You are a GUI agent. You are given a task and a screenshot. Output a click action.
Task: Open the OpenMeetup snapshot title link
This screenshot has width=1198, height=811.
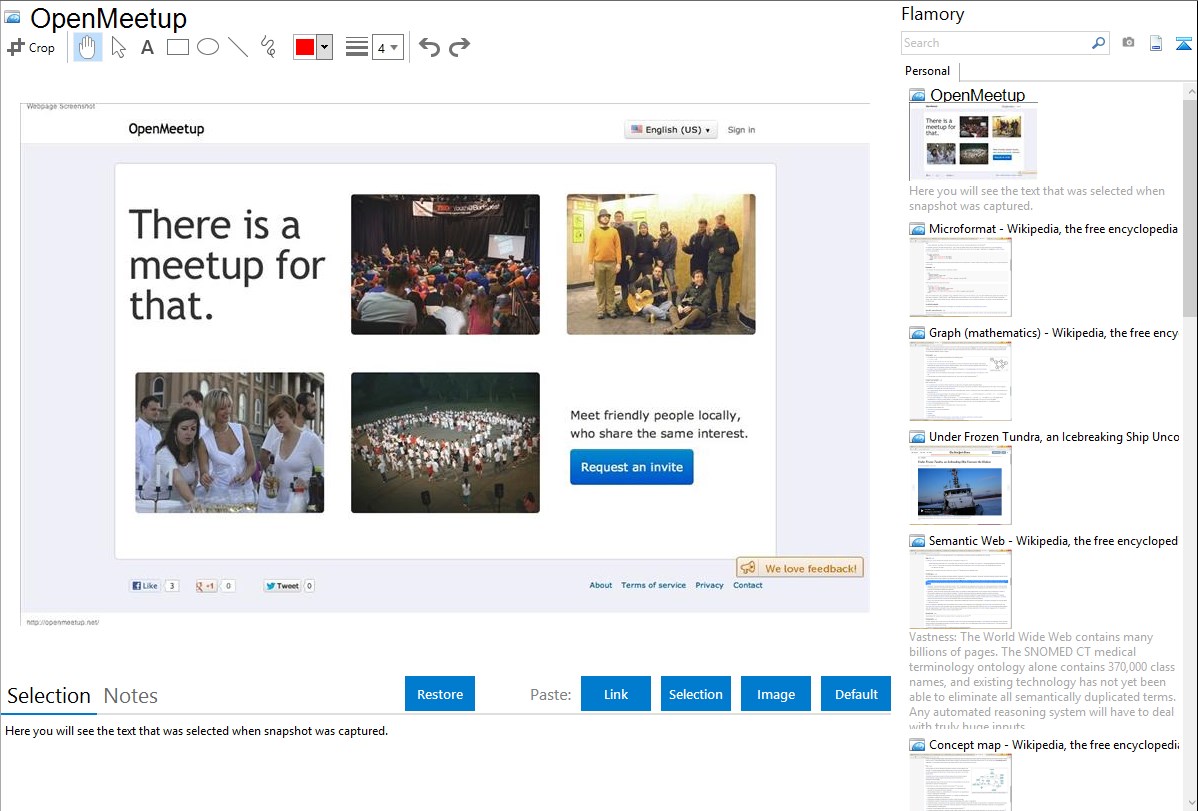click(x=977, y=96)
